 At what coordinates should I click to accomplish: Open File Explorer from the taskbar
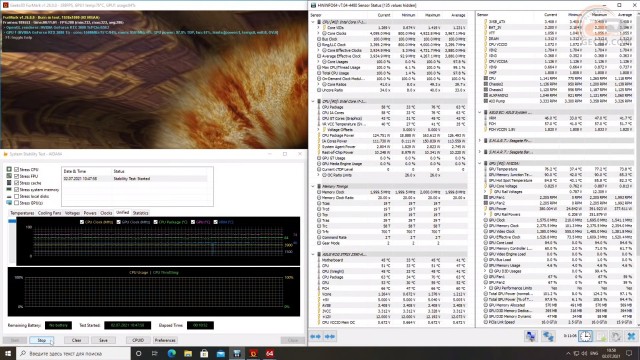click(188, 353)
